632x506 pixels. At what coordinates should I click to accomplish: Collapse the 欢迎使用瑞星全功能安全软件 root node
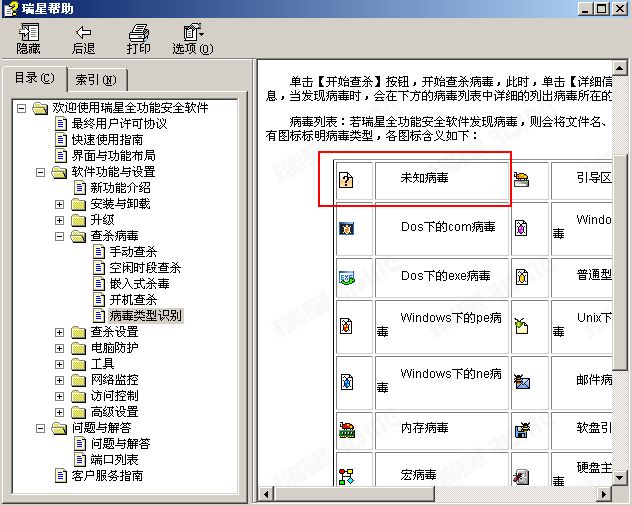point(21,108)
